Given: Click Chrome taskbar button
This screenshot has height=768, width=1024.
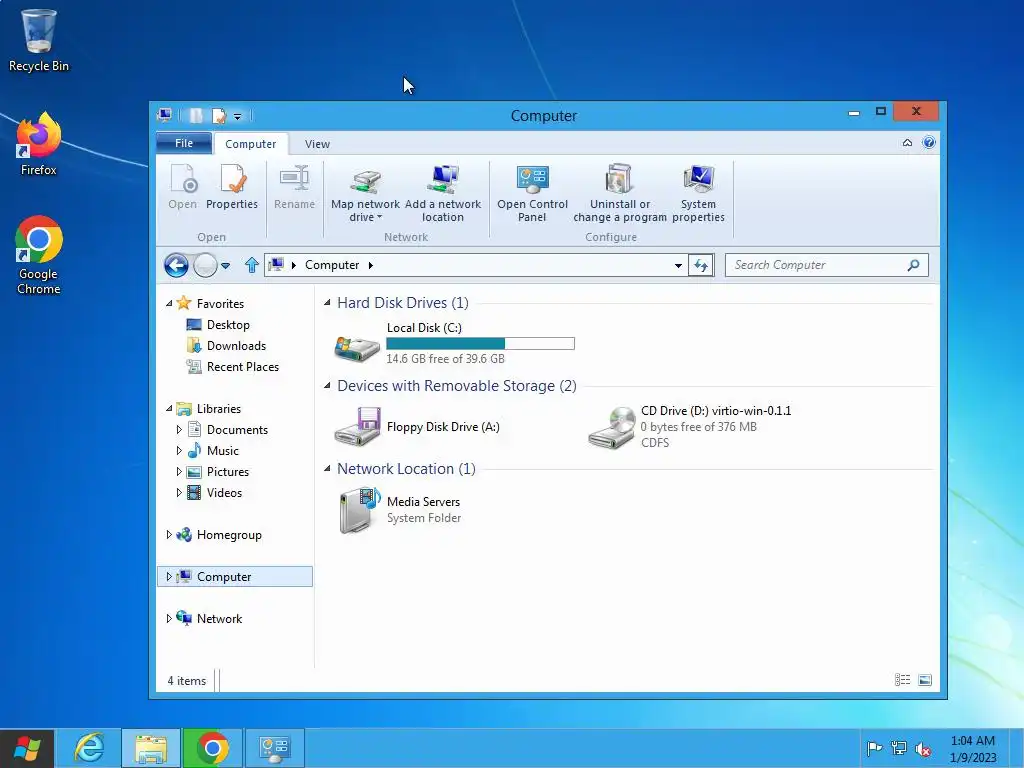Looking at the screenshot, I should [x=212, y=748].
